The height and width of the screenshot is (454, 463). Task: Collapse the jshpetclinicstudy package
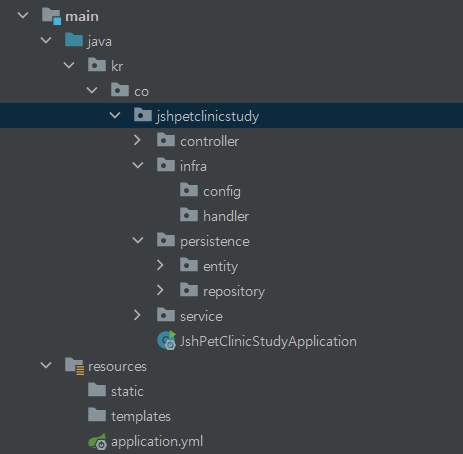pos(115,115)
